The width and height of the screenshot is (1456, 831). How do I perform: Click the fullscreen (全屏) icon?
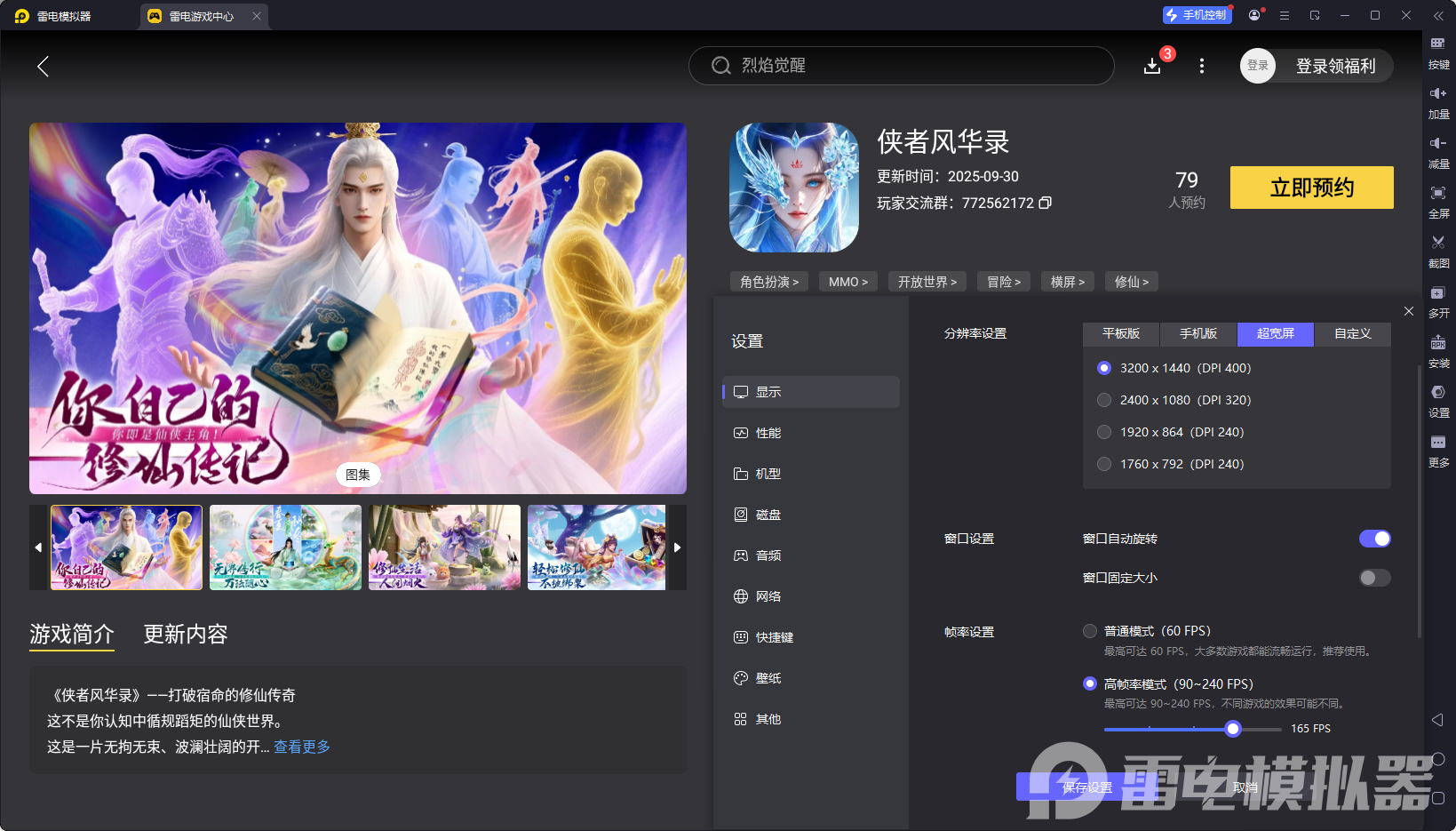pos(1438,194)
